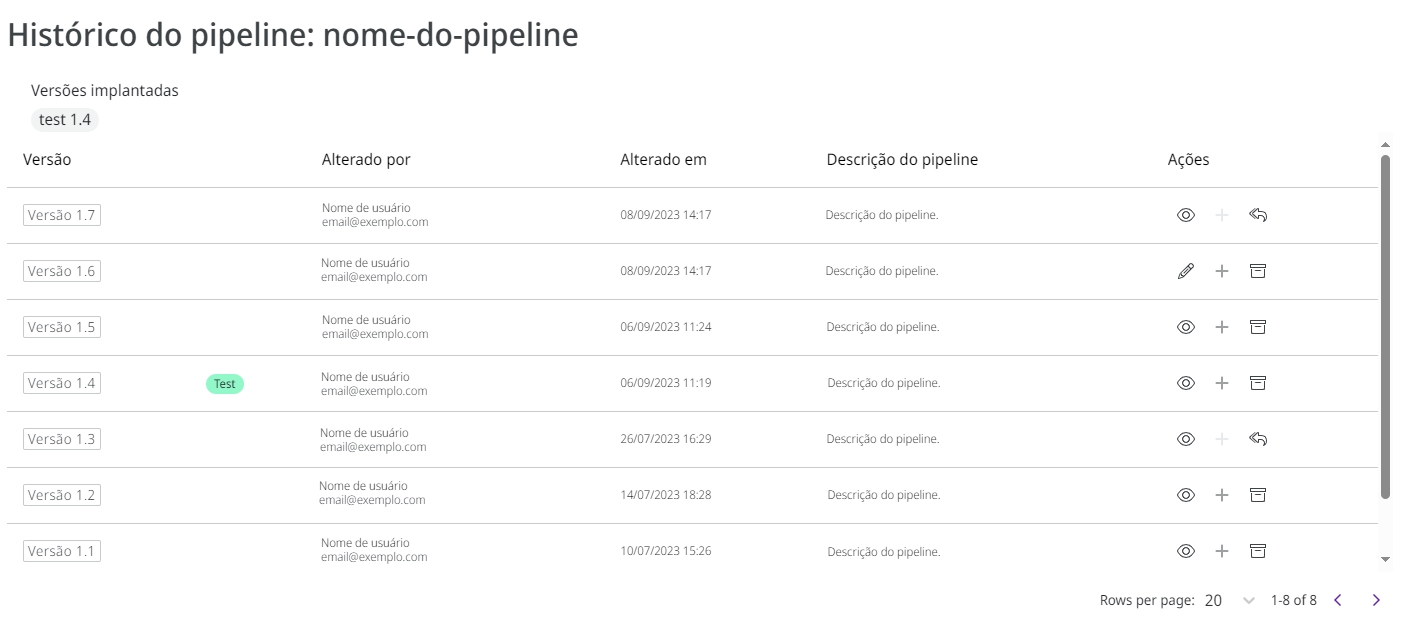
Task: Open the preview for Versão 1.7
Action: point(1185,214)
